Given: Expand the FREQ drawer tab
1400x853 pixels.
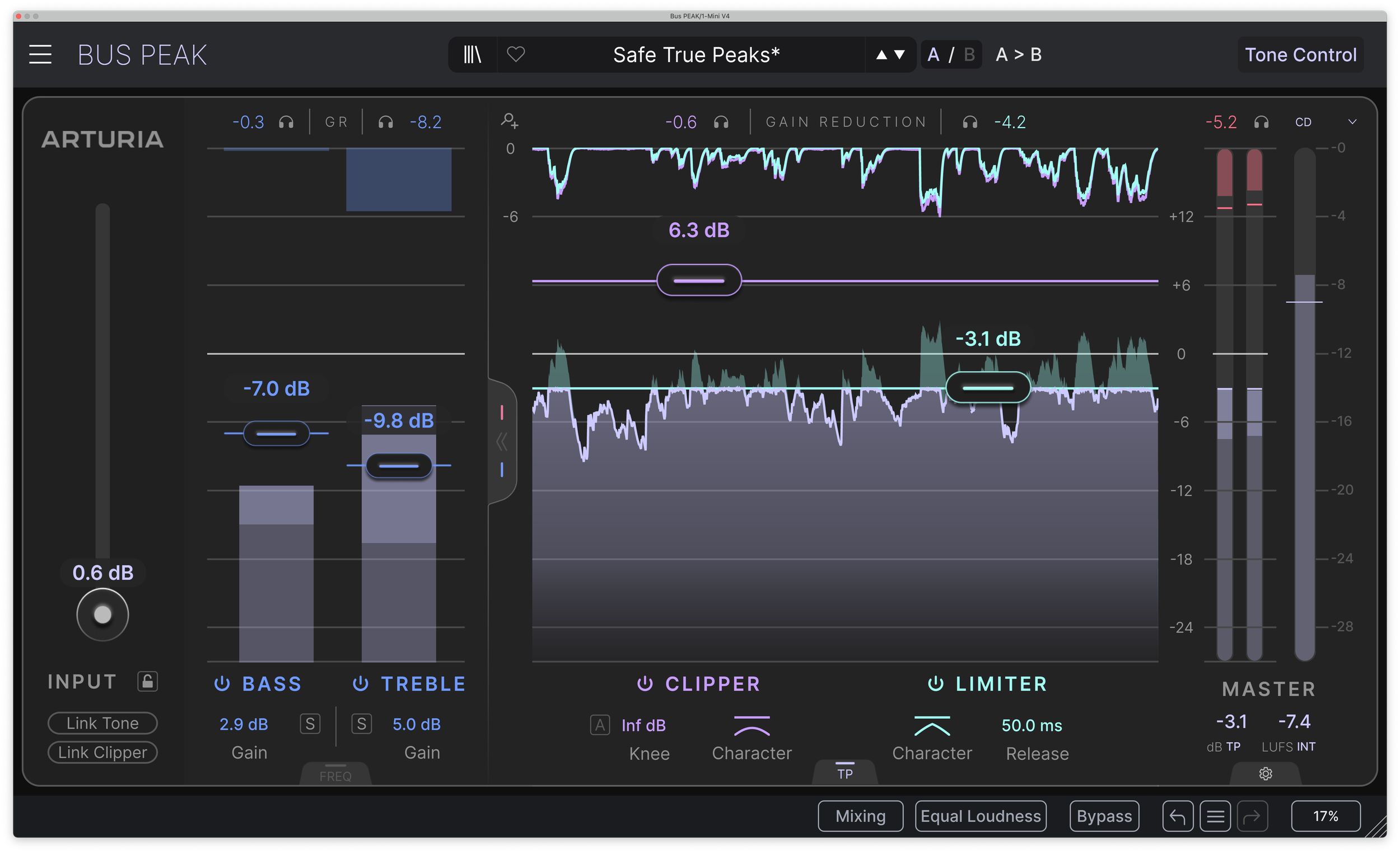Looking at the screenshot, I should [x=335, y=775].
